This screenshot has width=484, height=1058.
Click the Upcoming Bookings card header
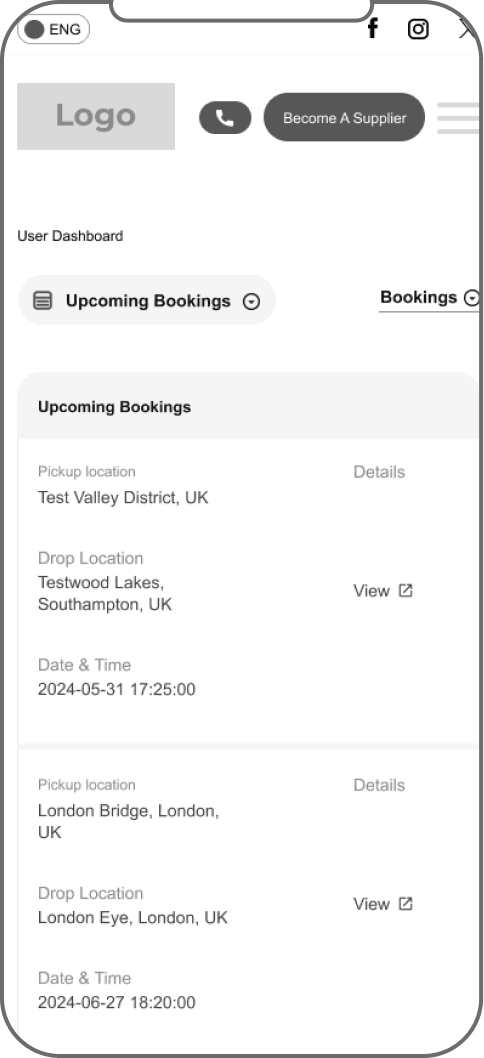(248, 406)
